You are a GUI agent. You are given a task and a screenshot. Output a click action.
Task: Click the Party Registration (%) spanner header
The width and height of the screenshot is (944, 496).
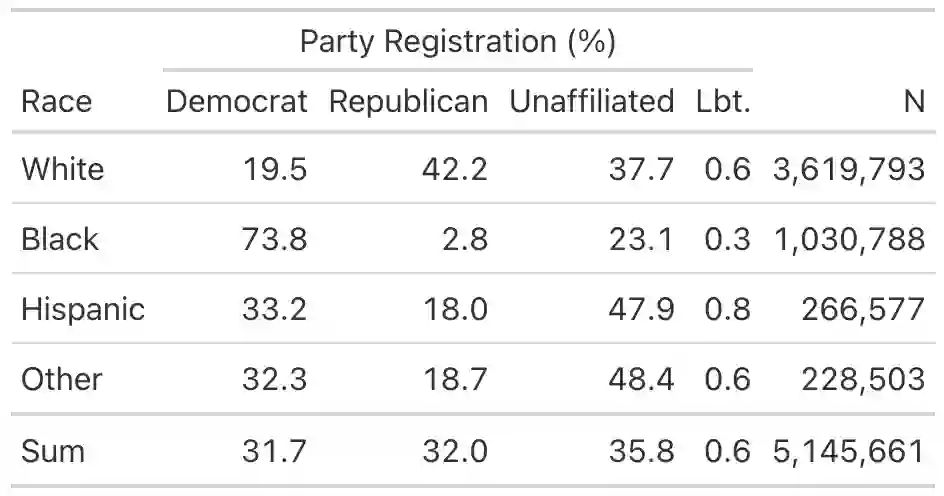coord(457,42)
